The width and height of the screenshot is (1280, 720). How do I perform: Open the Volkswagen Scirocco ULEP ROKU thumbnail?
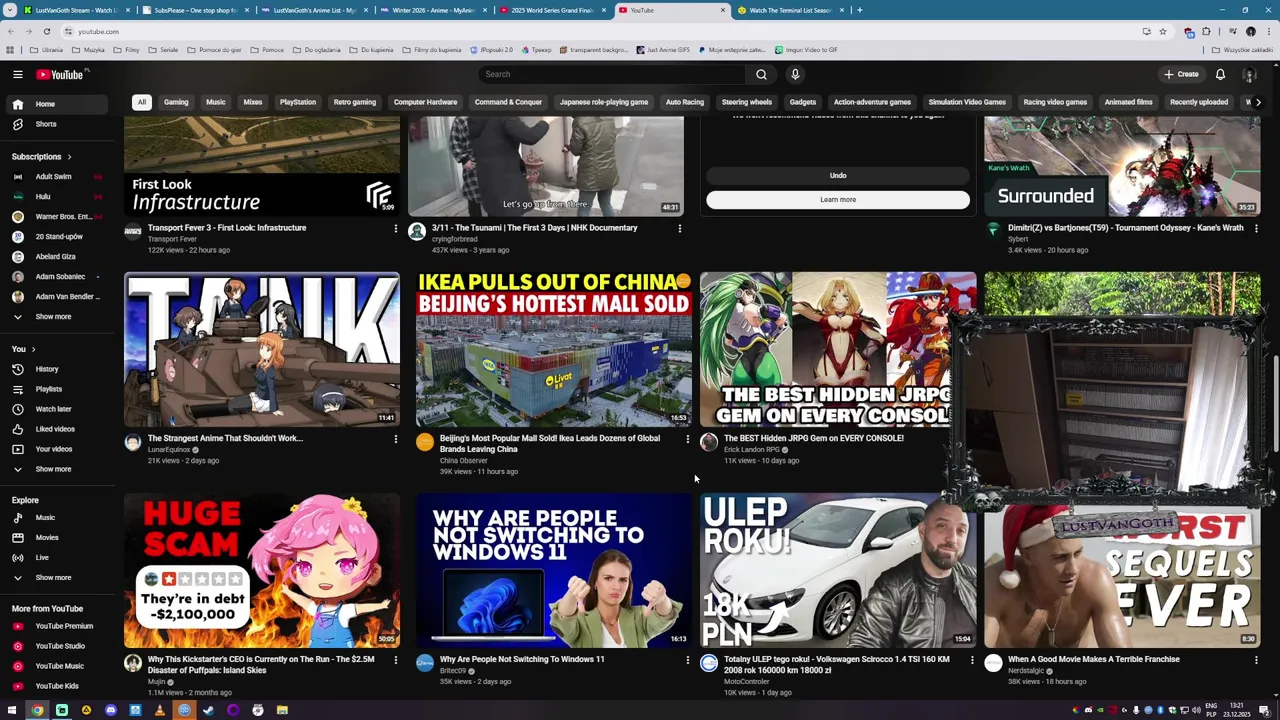click(838, 571)
